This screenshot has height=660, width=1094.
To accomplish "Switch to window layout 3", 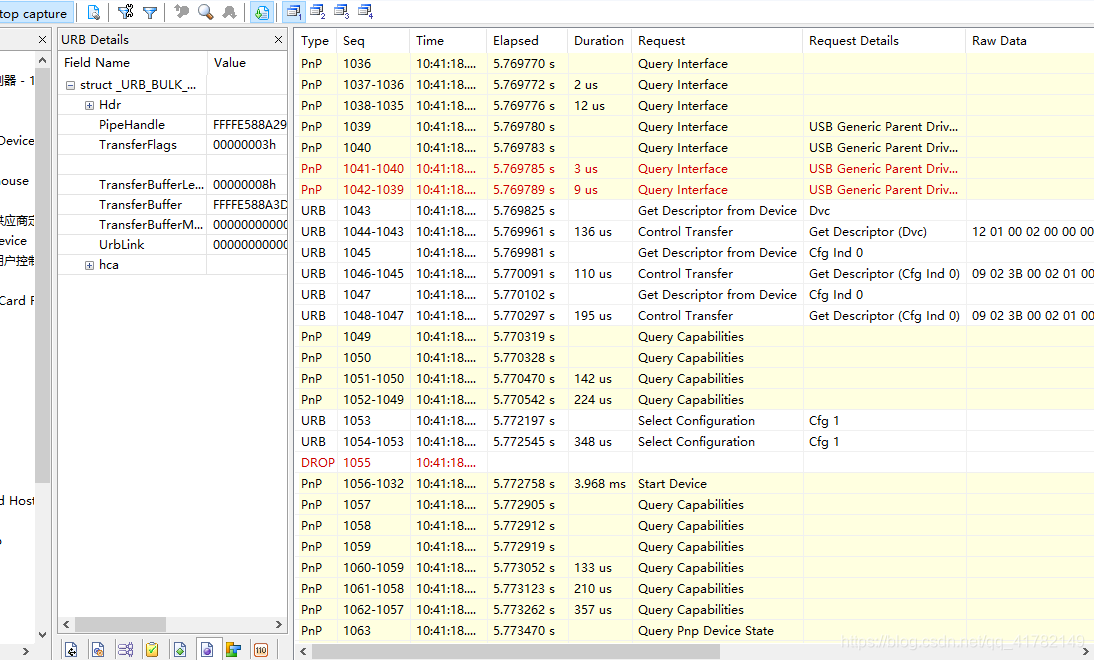I will click(341, 12).
